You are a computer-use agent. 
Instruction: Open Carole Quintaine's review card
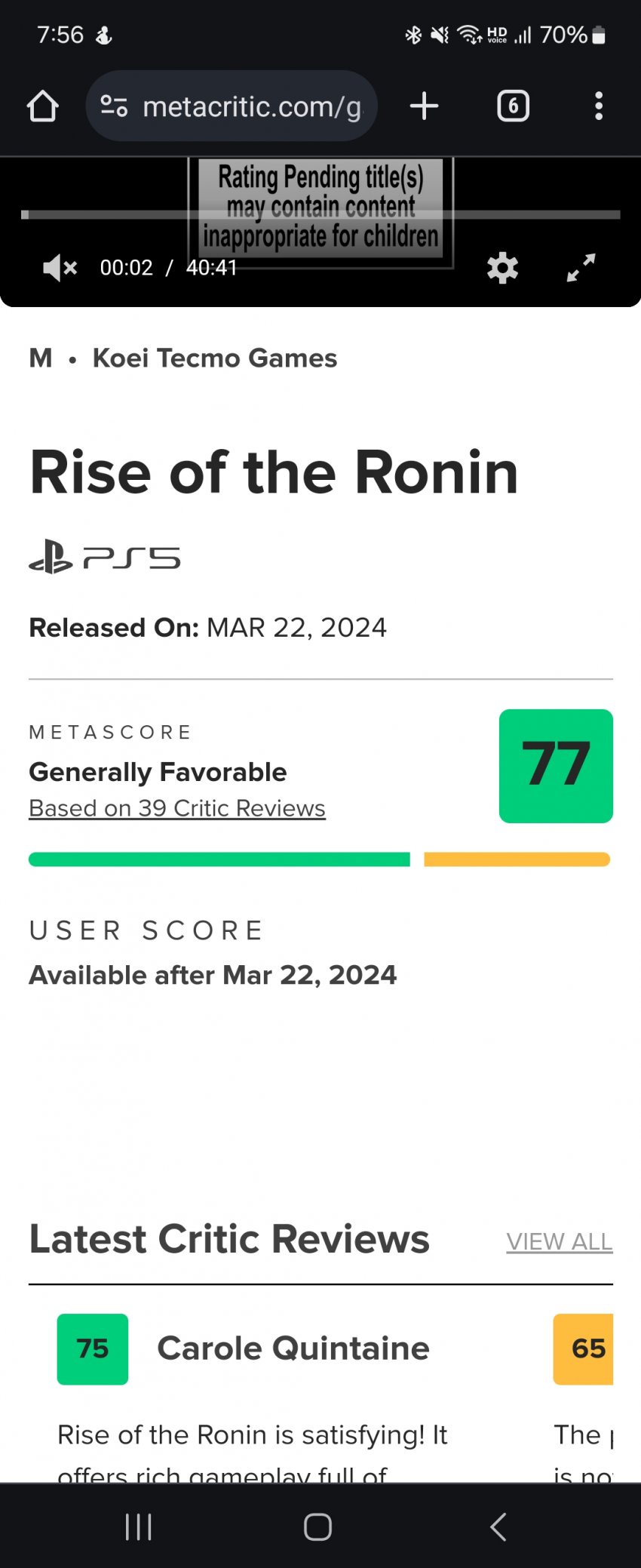(293, 1348)
